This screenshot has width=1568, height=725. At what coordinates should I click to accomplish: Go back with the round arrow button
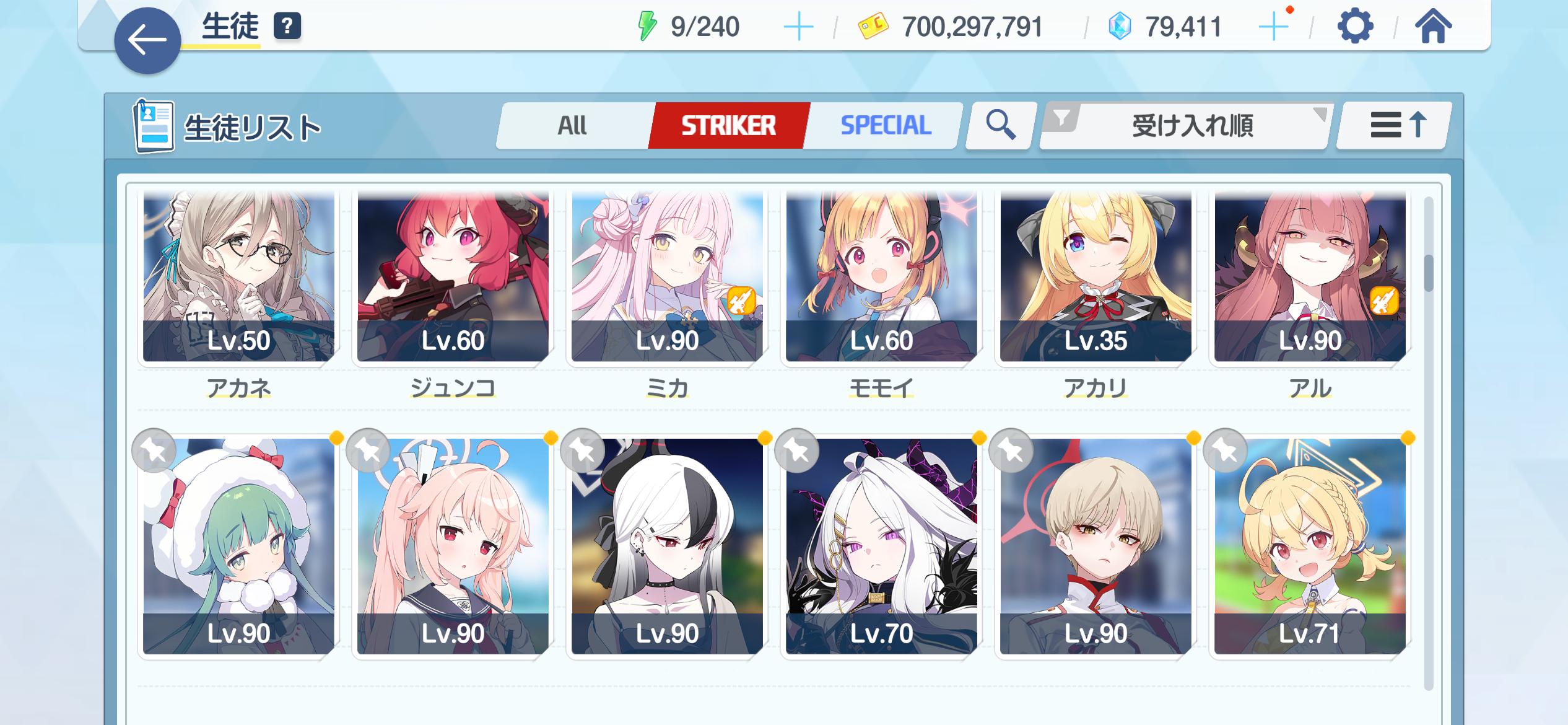click(147, 41)
